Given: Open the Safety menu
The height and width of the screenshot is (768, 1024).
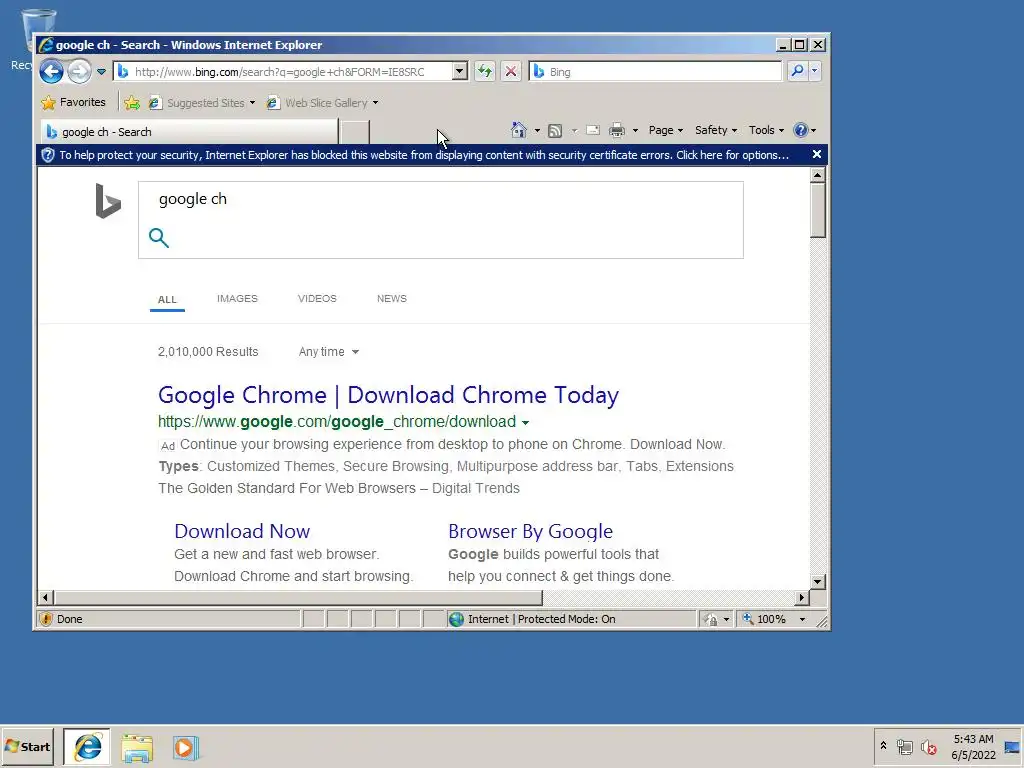Looking at the screenshot, I should [716, 130].
